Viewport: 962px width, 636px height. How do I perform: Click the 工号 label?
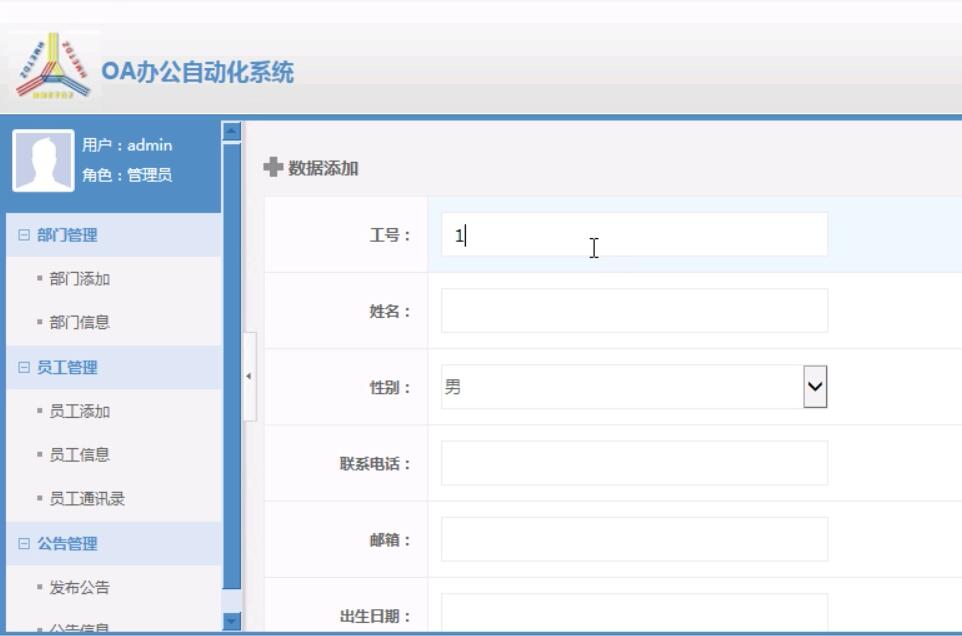tap(390, 236)
